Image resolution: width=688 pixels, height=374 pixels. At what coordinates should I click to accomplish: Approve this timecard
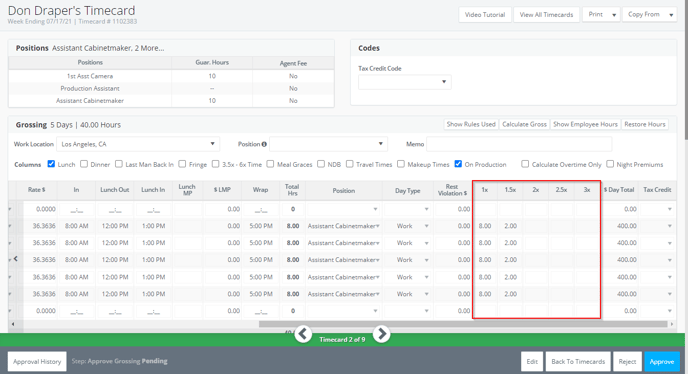click(x=662, y=361)
